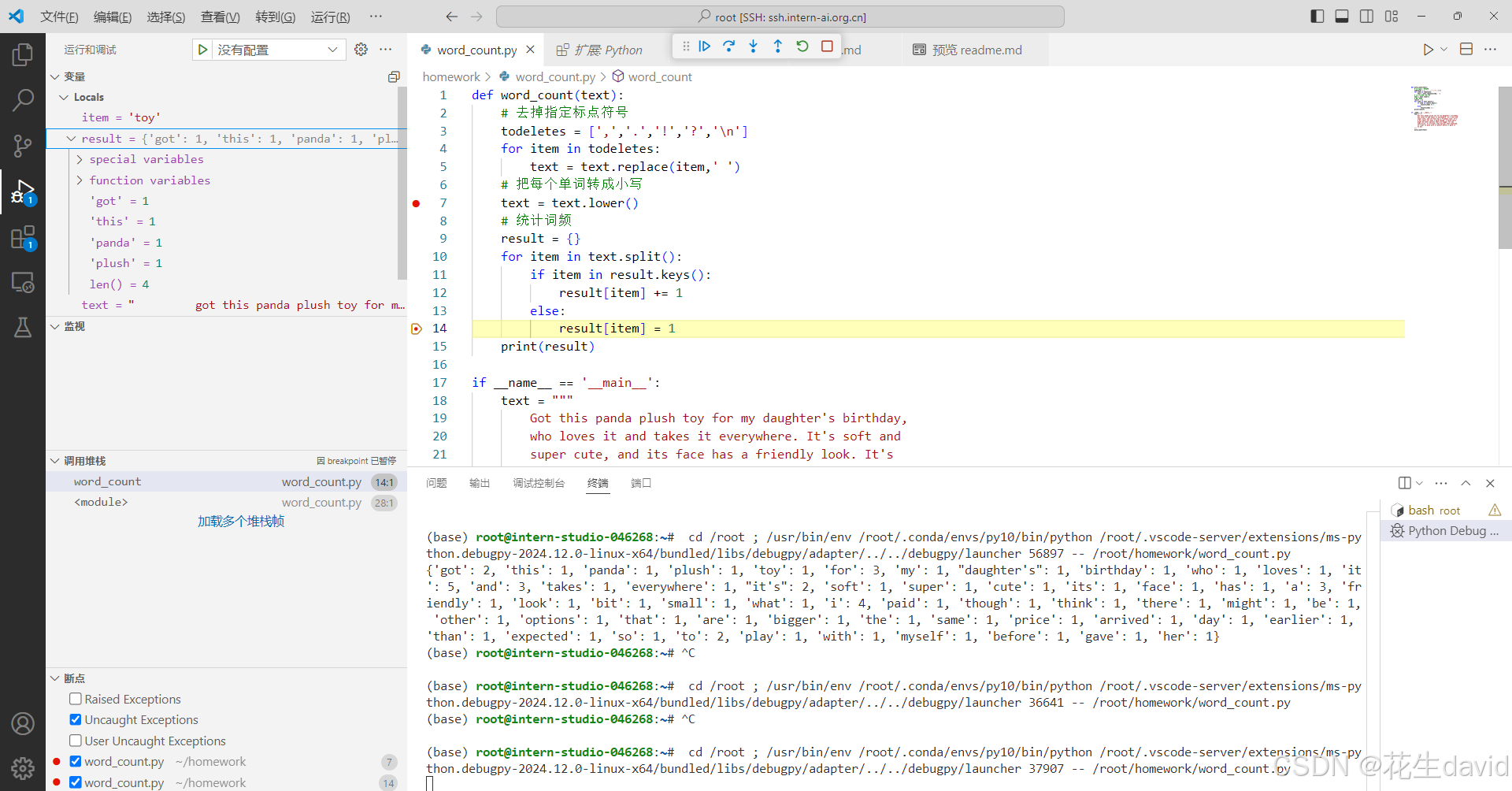Image resolution: width=1512 pixels, height=791 pixels.
Task: Maximize the terminal panel size
Action: (x=1466, y=483)
